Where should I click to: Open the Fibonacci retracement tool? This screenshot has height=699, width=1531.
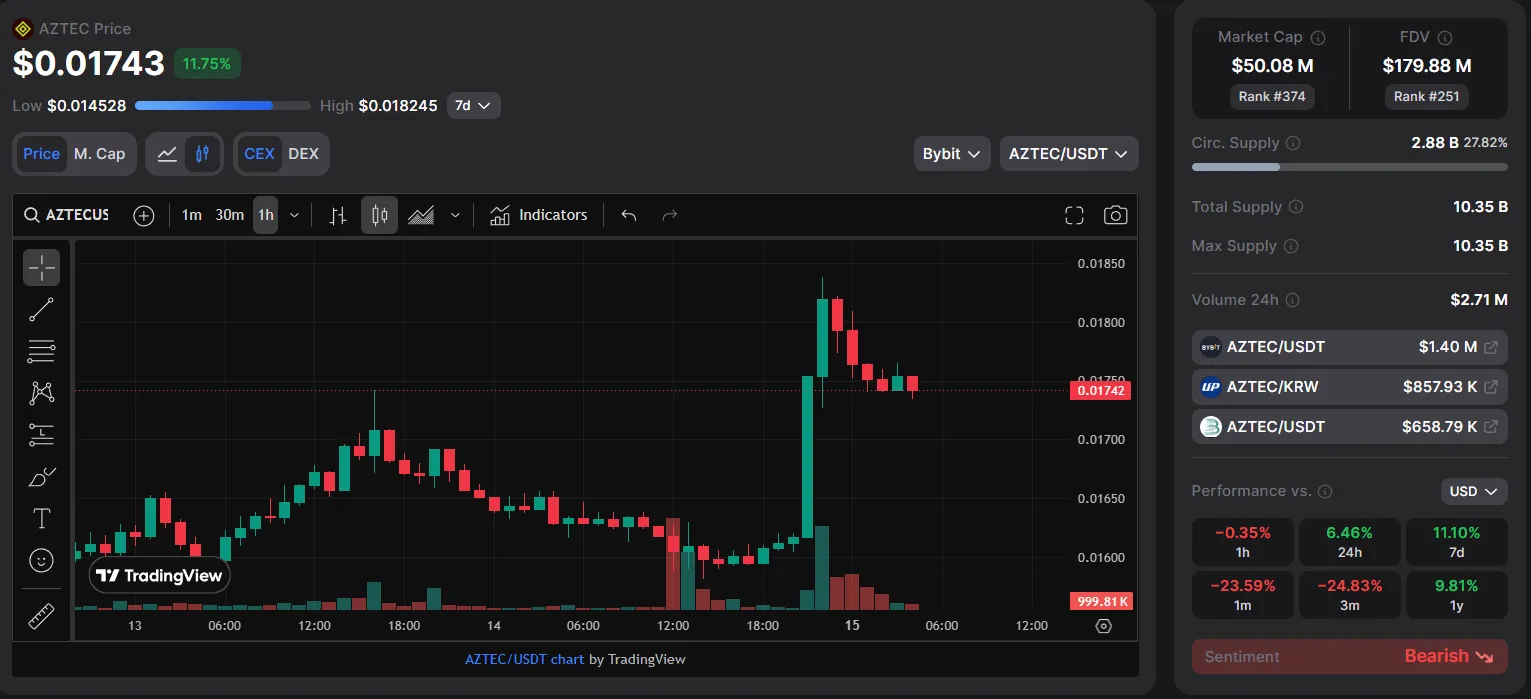[41, 351]
